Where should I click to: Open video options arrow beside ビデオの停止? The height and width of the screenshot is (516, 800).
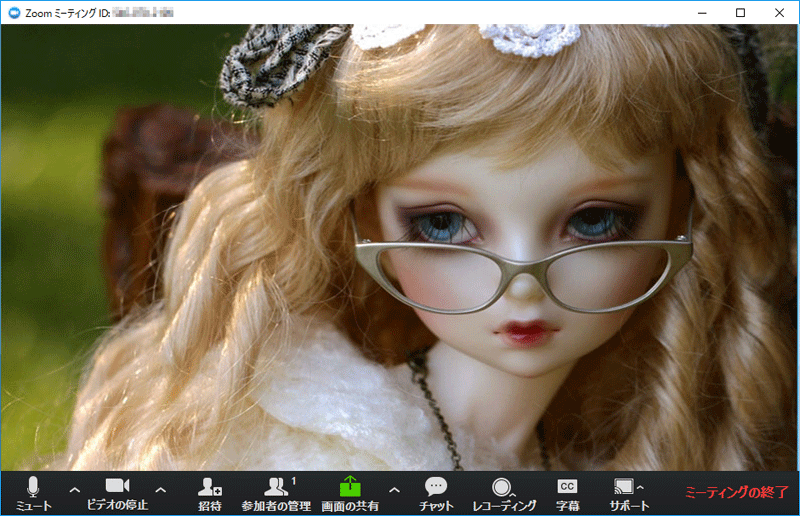tap(161, 489)
